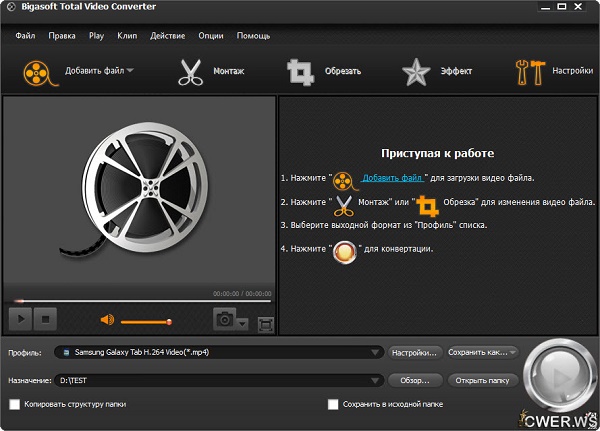
Task: Adjust the orange volume slider
Action: 146,322
